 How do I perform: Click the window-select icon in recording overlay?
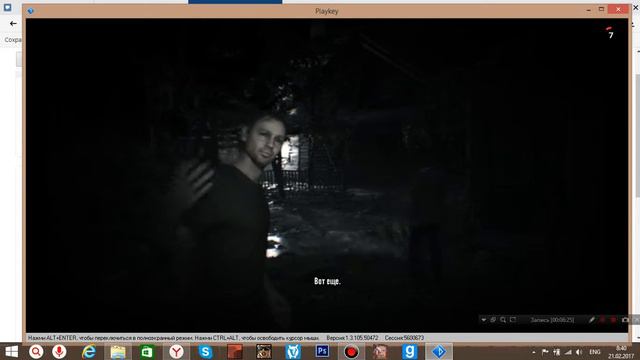coord(493,320)
